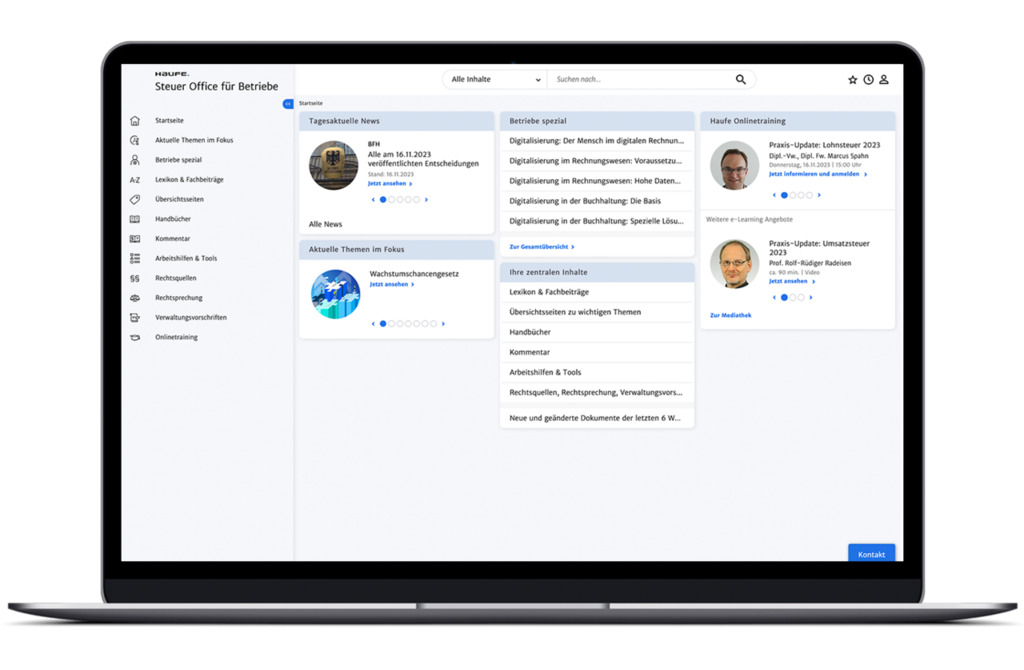The height and width of the screenshot is (670, 1024).
Task: Click the Rolf-Rüdiger Radeisen trainer photo
Action: (735, 264)
